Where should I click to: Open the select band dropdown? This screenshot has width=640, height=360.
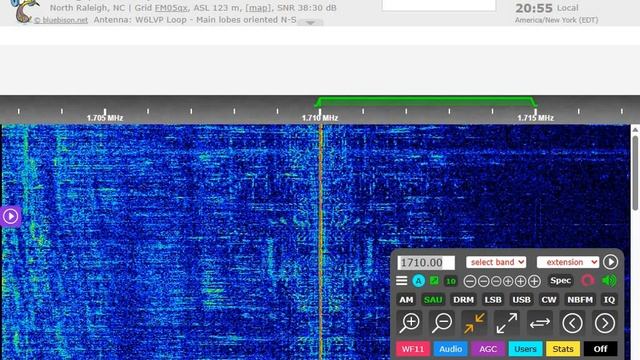(496, 262)
